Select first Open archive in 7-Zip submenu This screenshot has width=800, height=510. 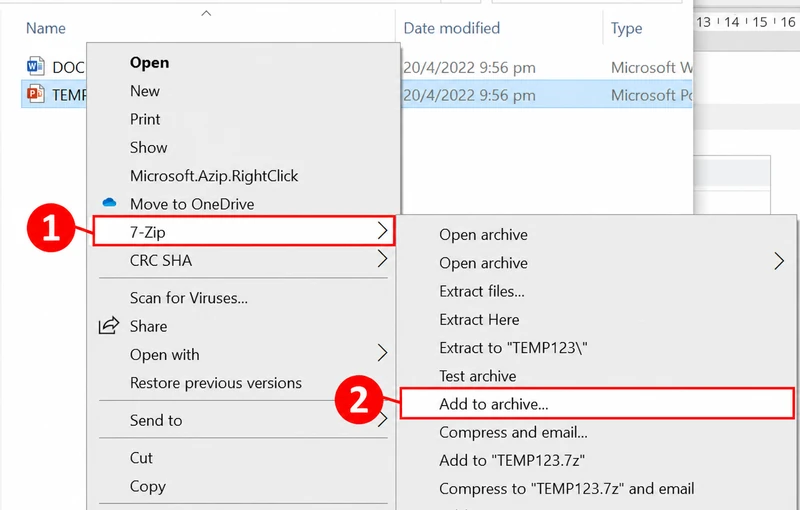click(484, 235)
